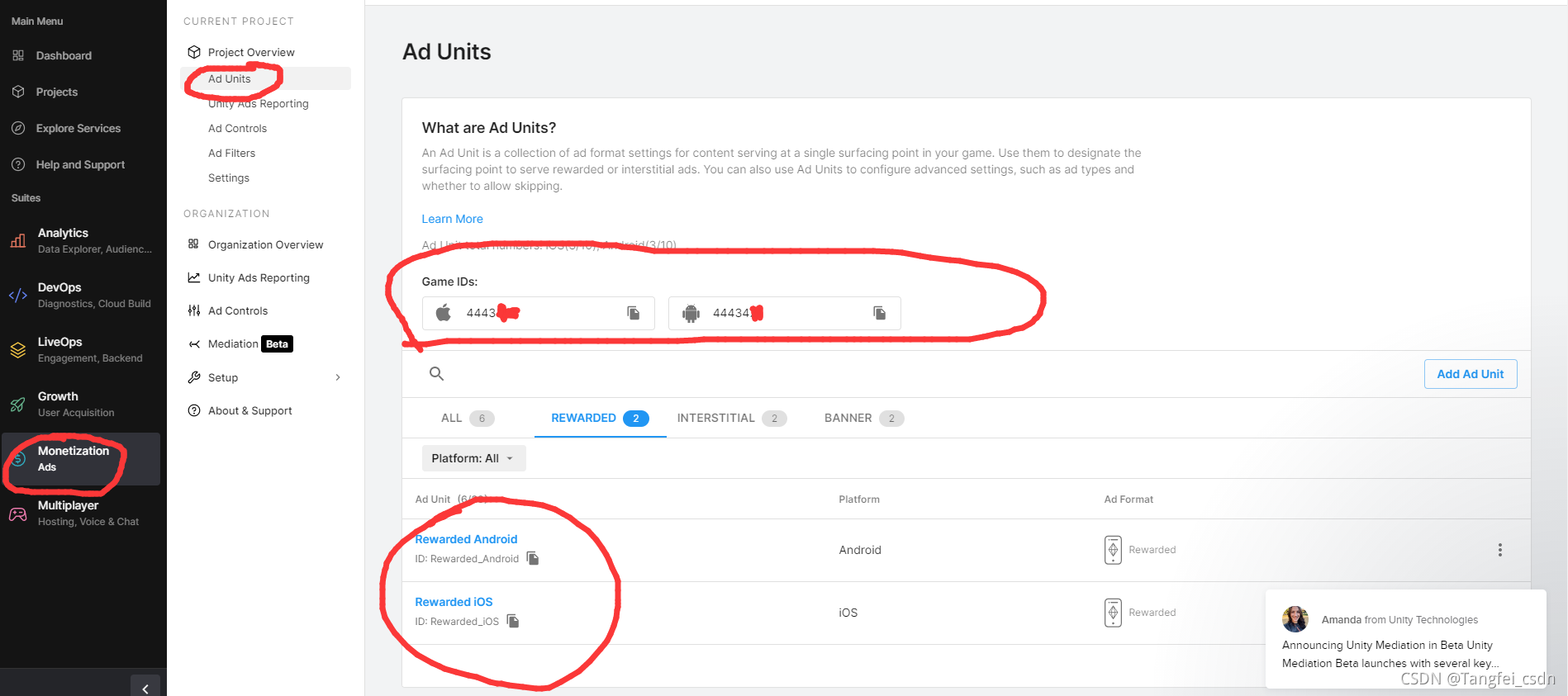
Task: Open the Platform: All filter dropdown
Action: (x=474, y=458)
